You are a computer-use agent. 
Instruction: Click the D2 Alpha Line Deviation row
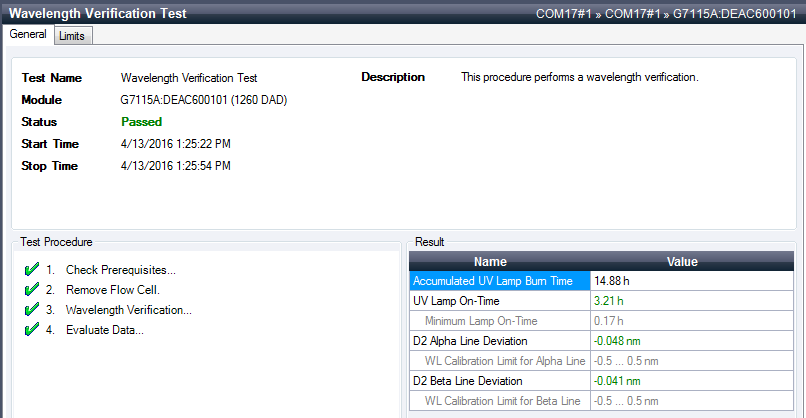point(498,341)
